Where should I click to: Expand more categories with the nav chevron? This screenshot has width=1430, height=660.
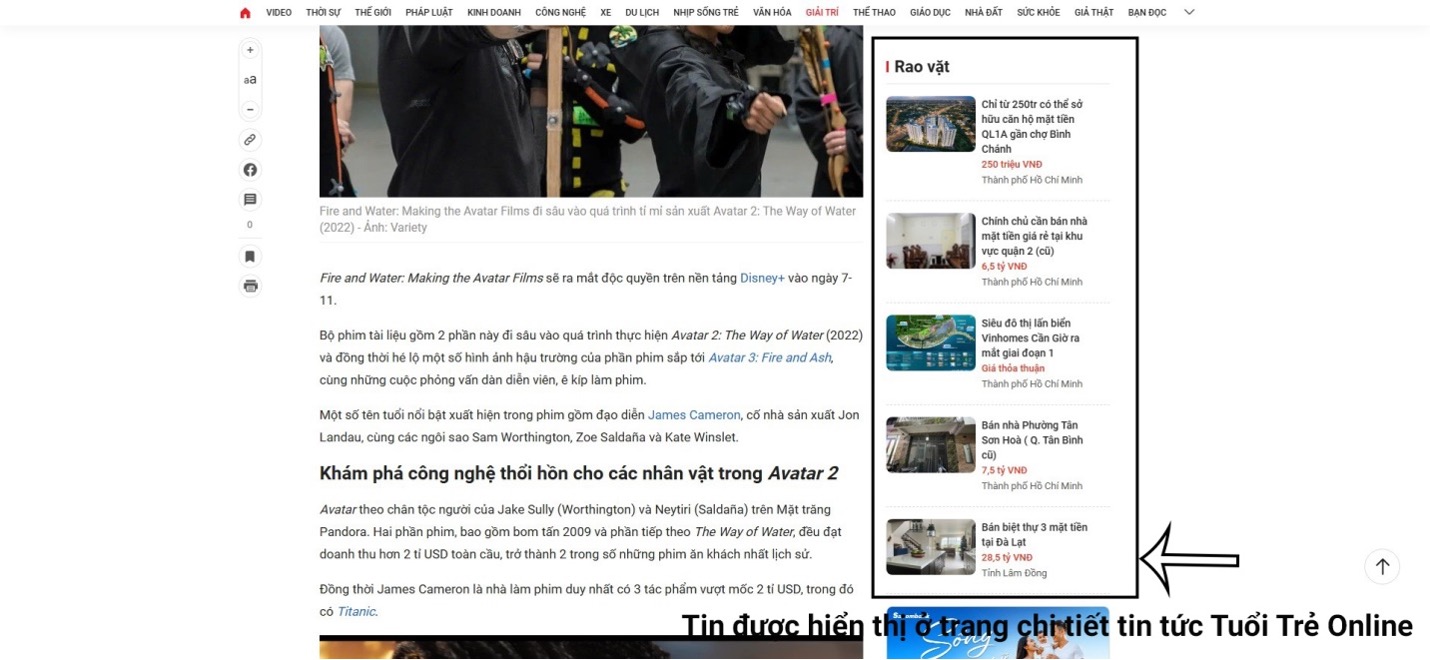point(1189,13)
